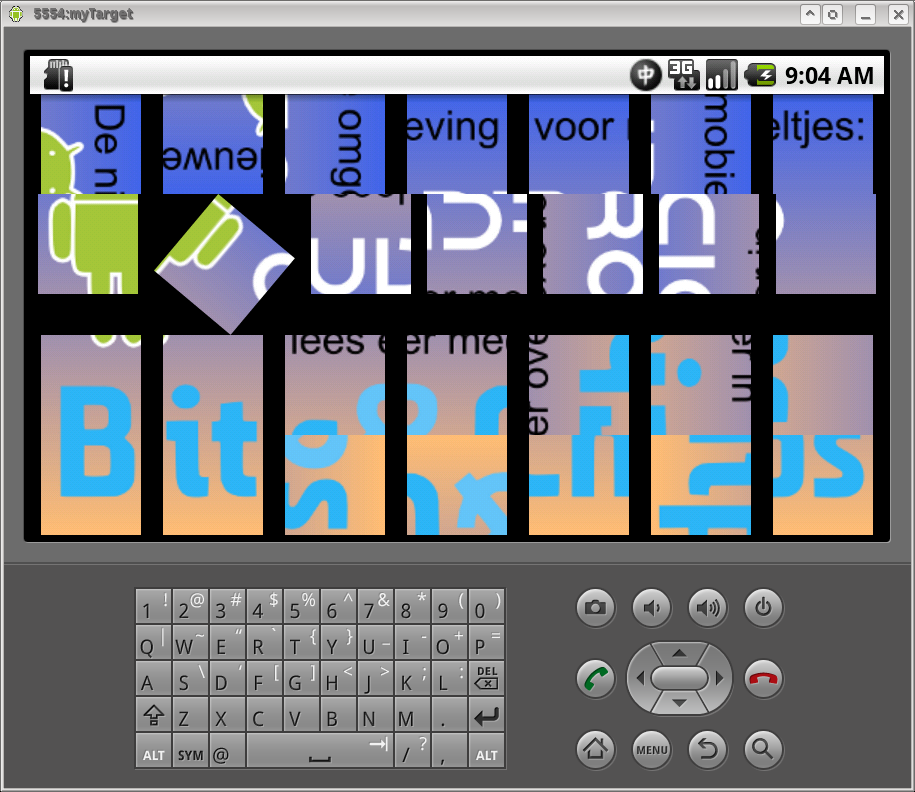Click the Q key
The width and height of the screenshot is (915, 792).
pyautogui.click(x=153, y=642)
